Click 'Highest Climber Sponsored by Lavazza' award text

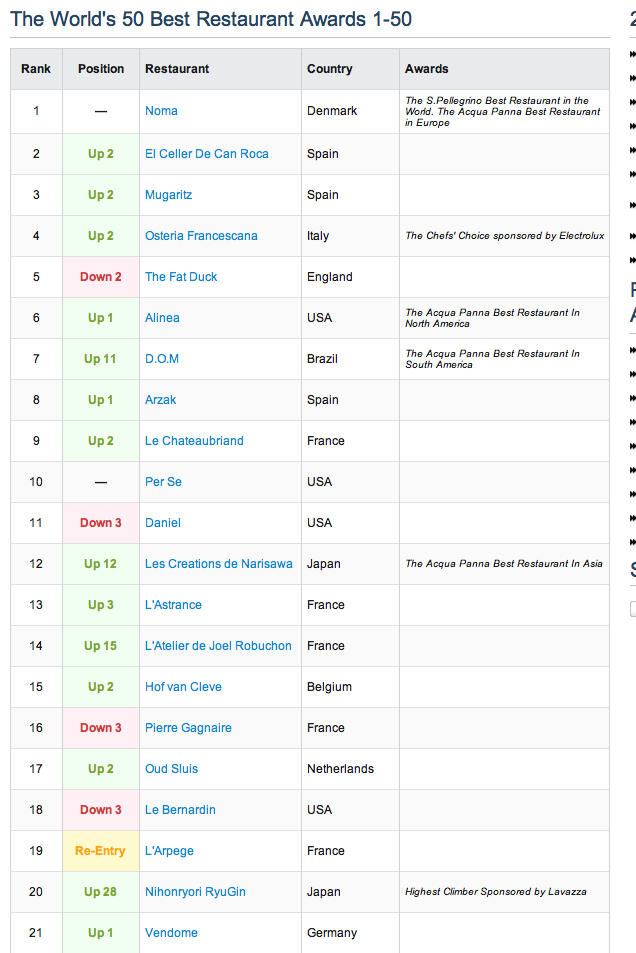click(x=496, y=892)
